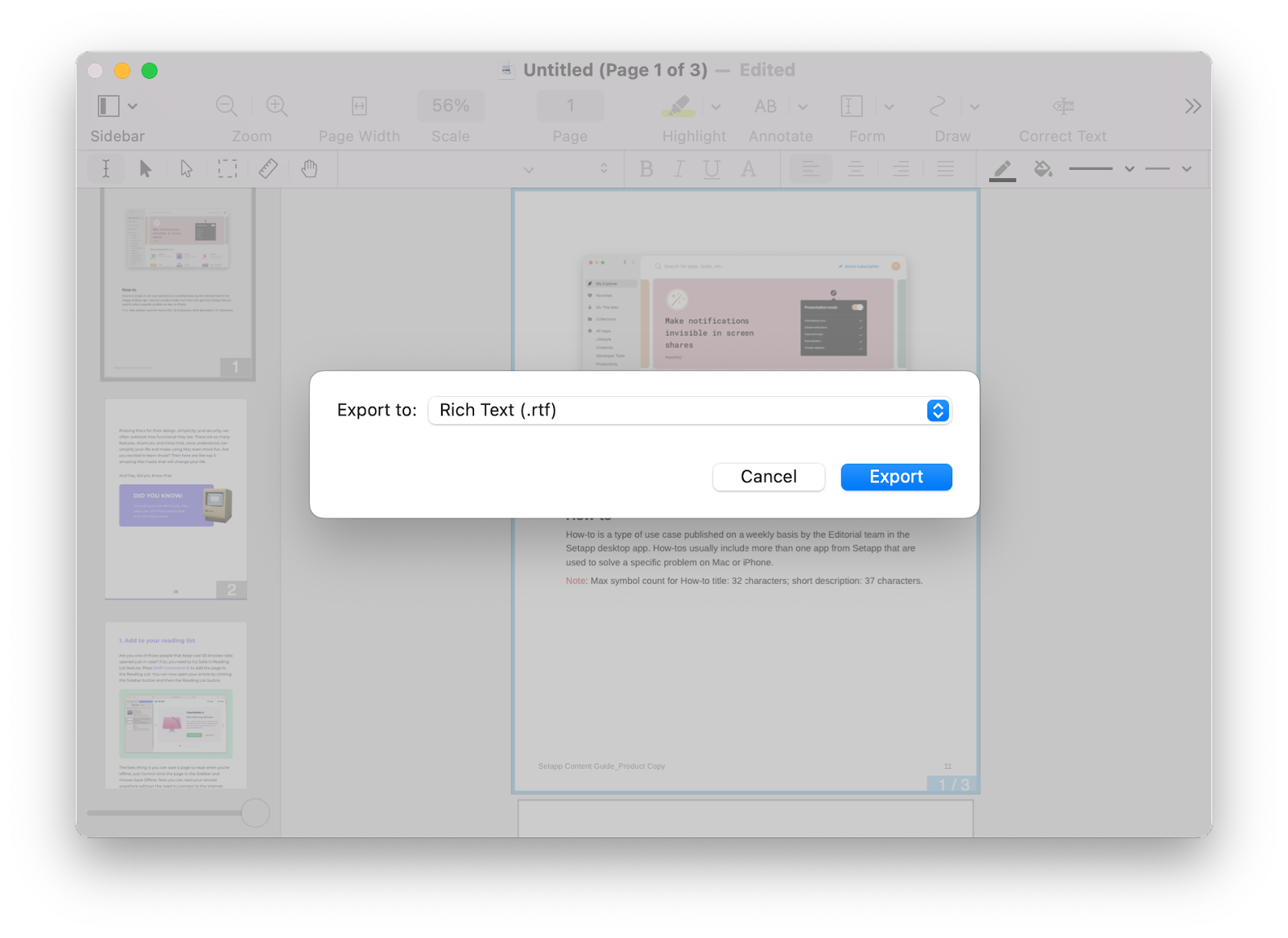The height and width of the screenshot is (938, 1288).
Task: Adjust the sidebar thumbnail size slider
Action: [255, 813]
